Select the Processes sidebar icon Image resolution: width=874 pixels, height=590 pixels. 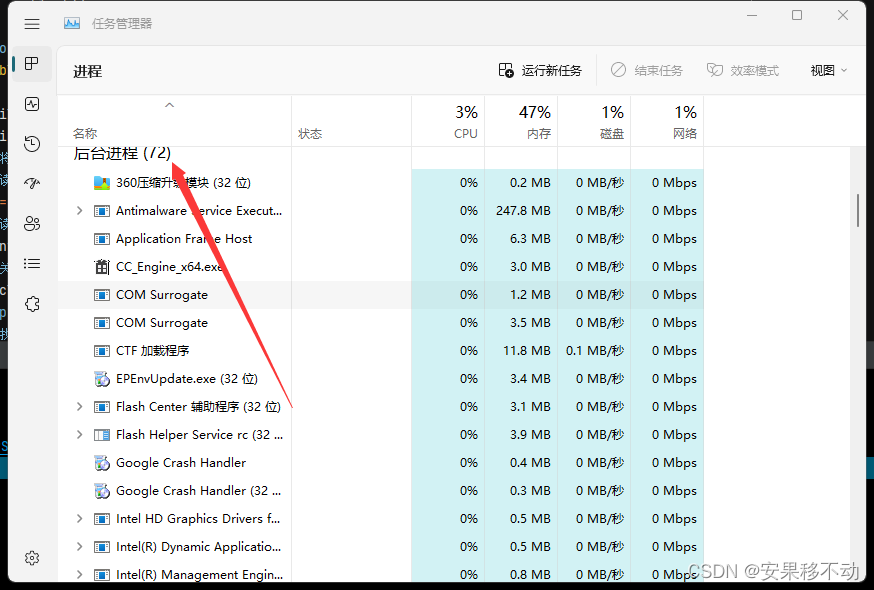click(x=32, y=64)
